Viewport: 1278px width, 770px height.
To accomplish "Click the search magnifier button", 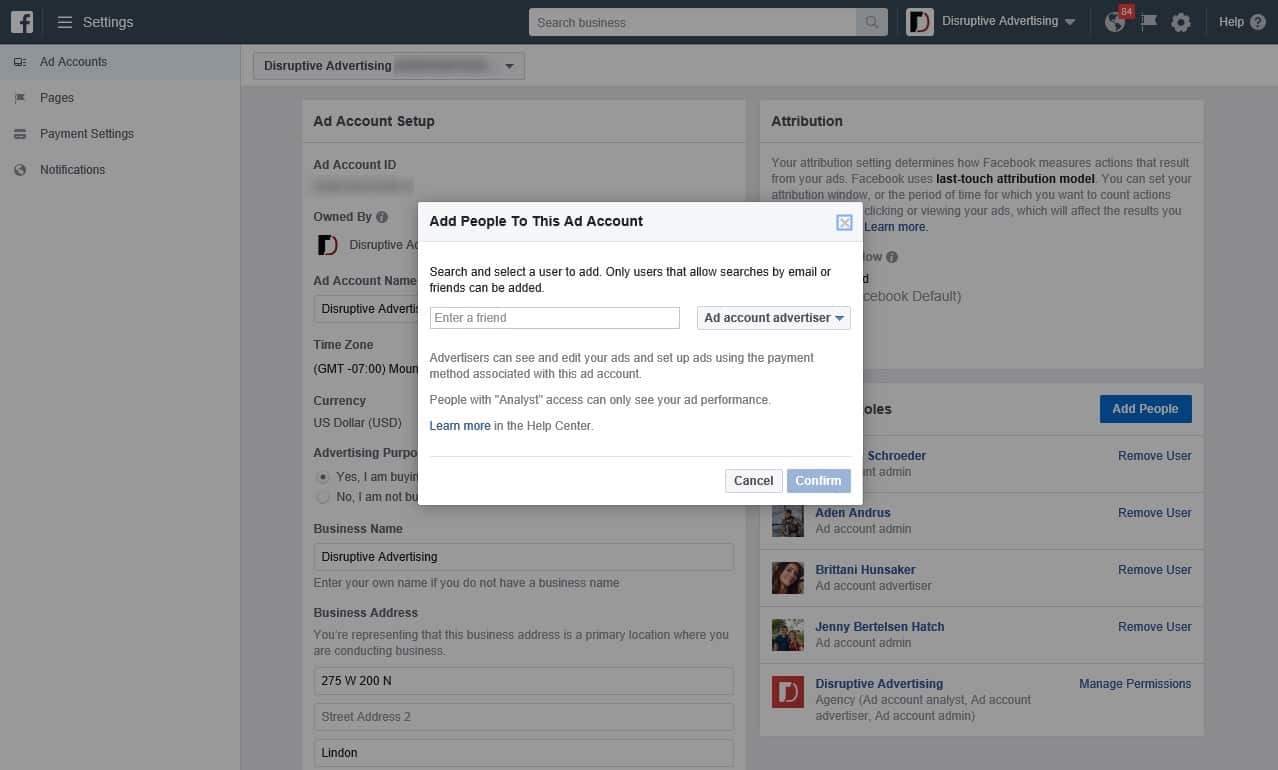I will [872, 22].
